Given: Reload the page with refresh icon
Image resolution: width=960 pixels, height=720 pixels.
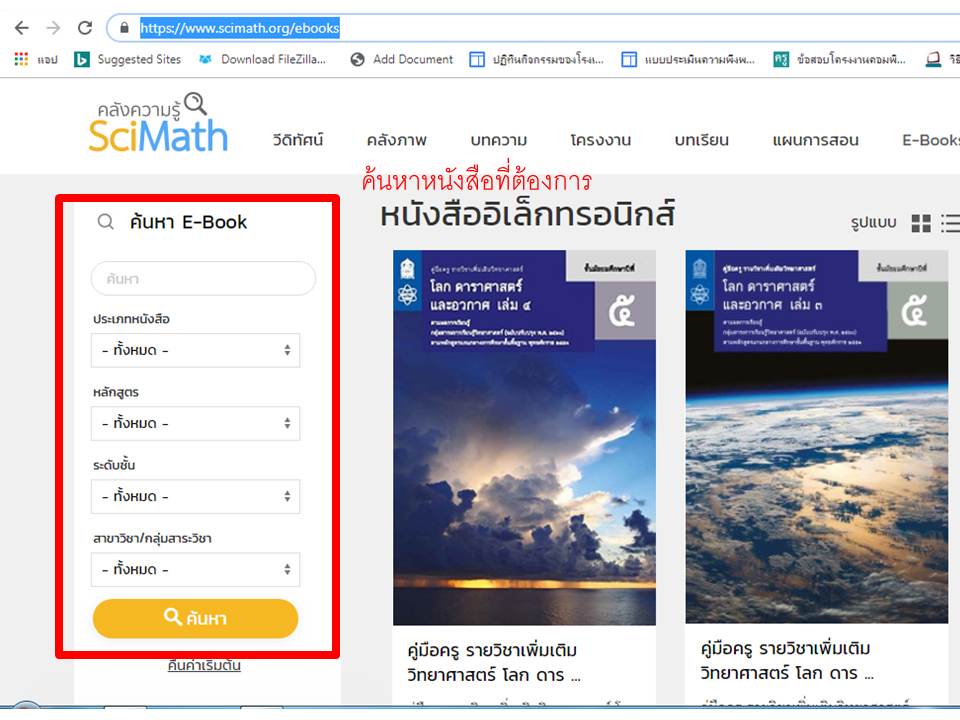Looking at the screenshot, I should [x=85, y=28].
